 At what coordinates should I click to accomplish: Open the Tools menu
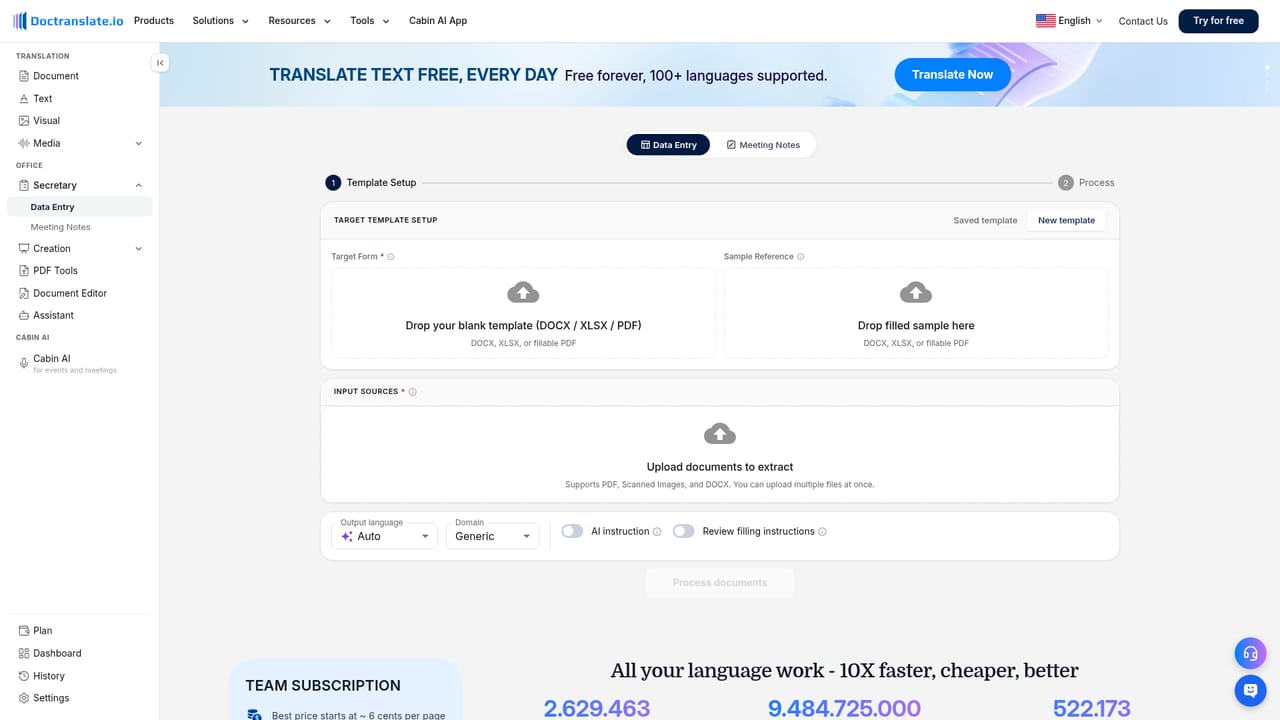coord(370,21)
